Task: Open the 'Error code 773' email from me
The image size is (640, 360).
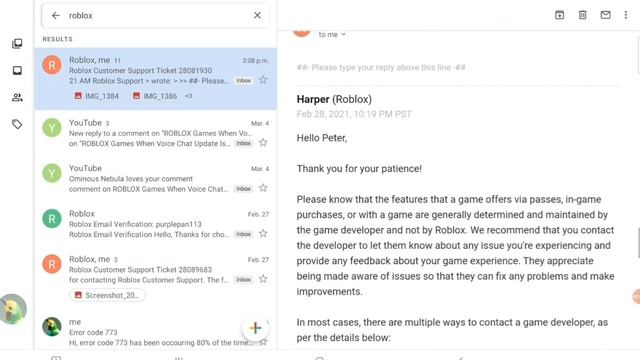Action: point(156,332)
